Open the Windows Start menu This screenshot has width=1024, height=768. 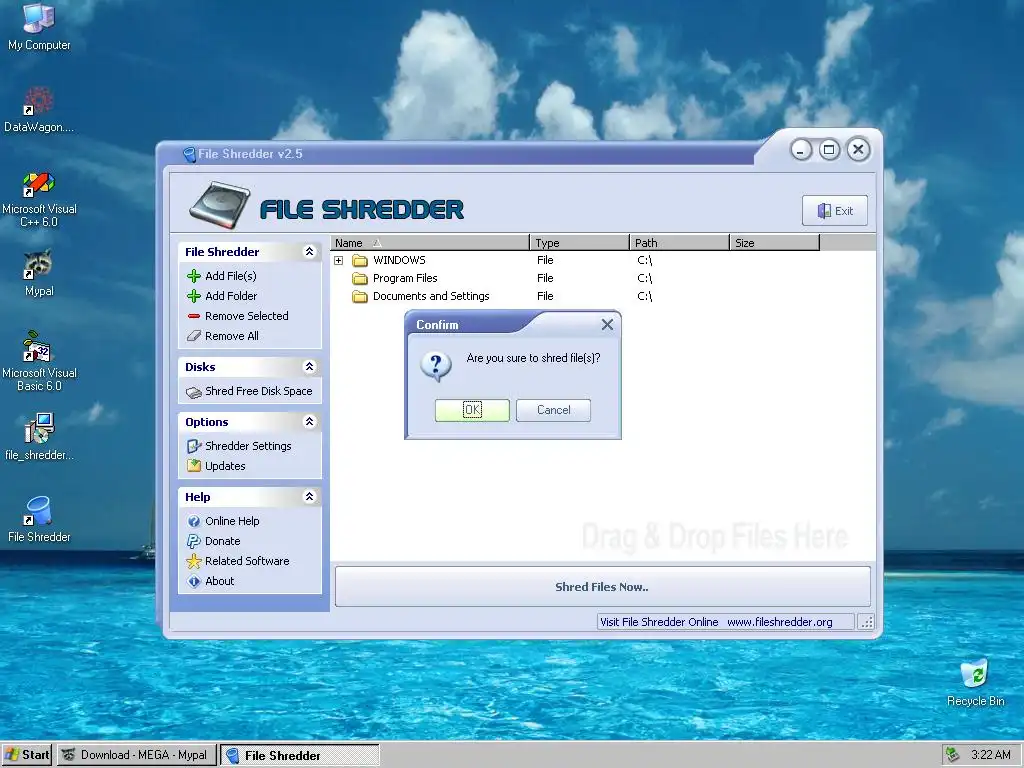[x=27, y=755]
